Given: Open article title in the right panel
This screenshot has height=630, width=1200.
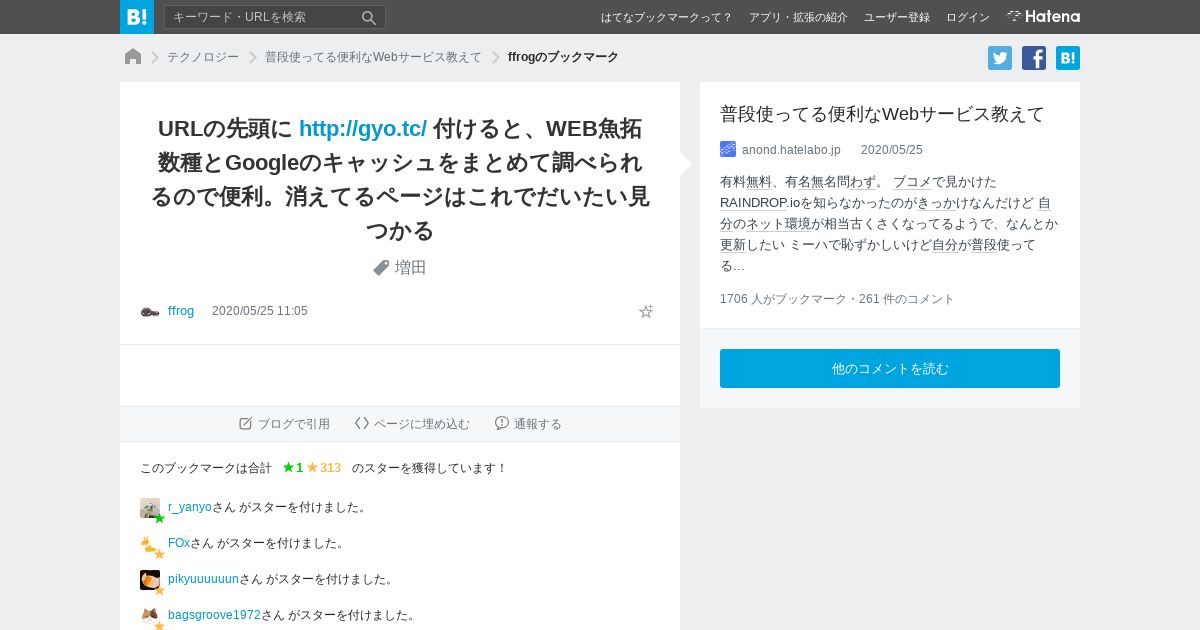Looking at the screenshot, I should [x=882, y=114].
